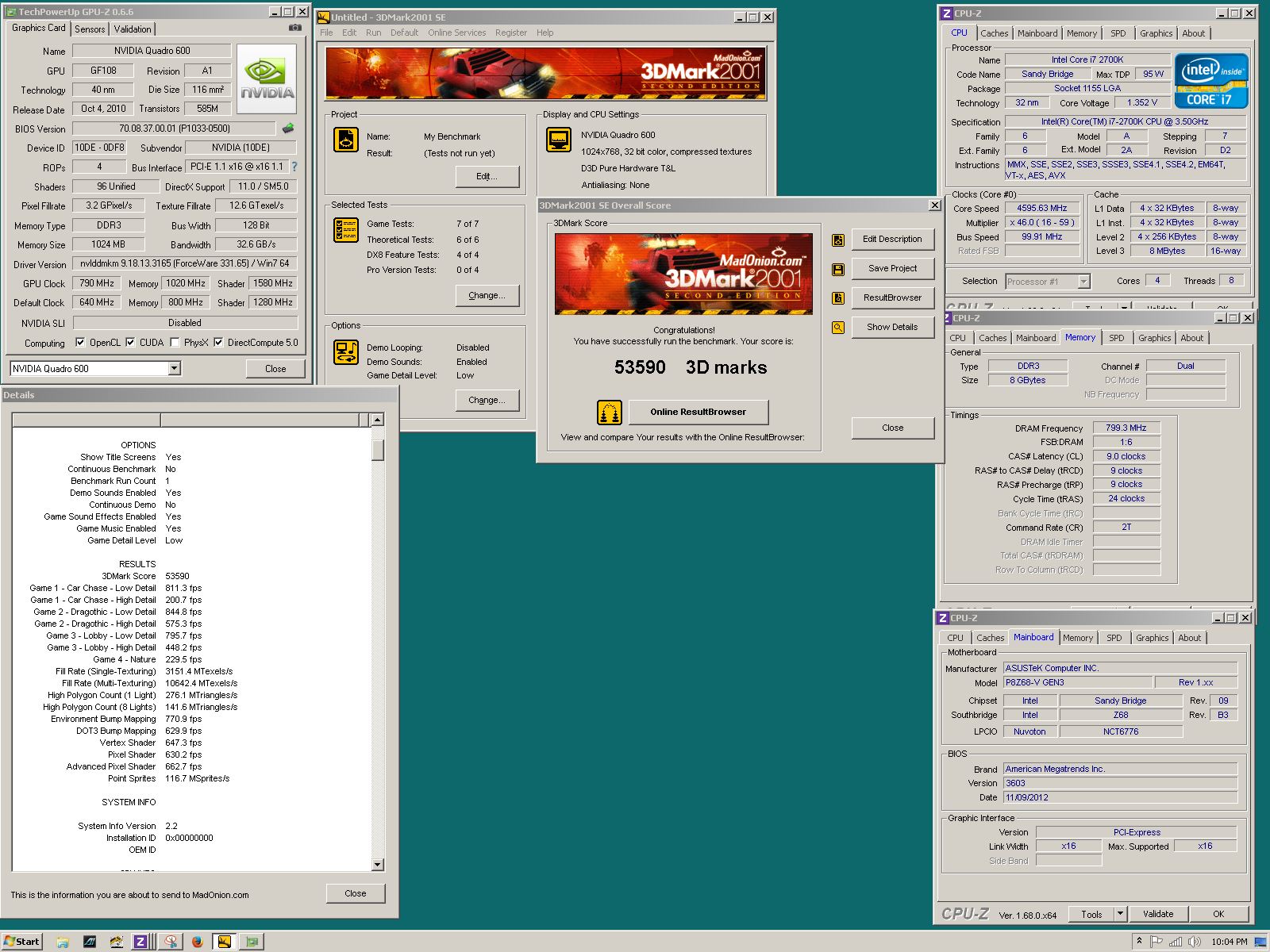
Task: Launch Firefox from the taskbar
Action: pos(198,942)
